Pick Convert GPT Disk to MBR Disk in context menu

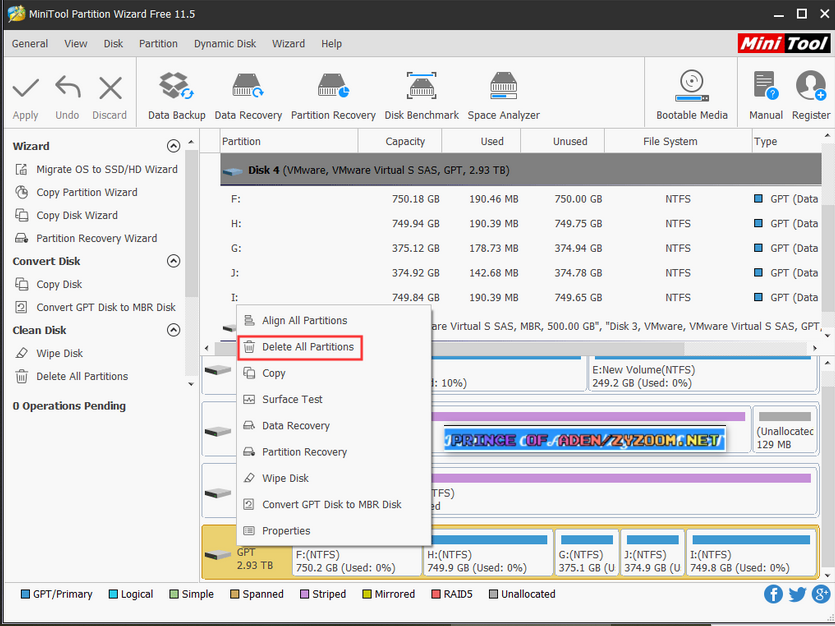point(334,505)
